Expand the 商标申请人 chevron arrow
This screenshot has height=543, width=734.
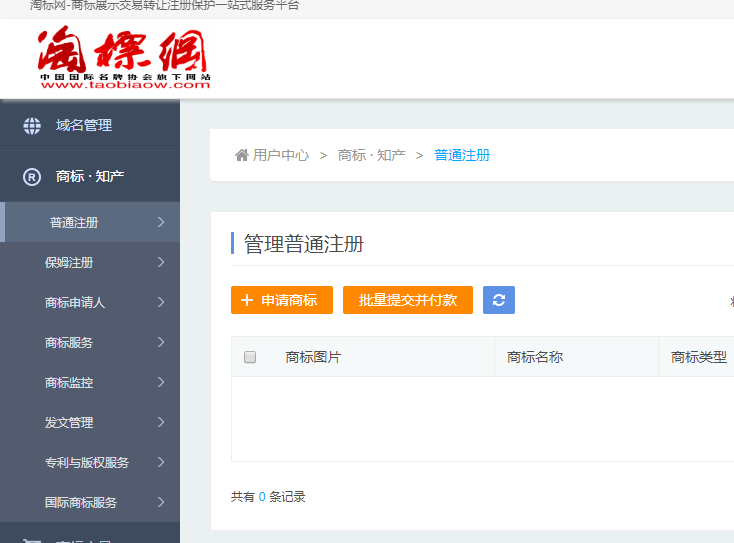[161, 302]
